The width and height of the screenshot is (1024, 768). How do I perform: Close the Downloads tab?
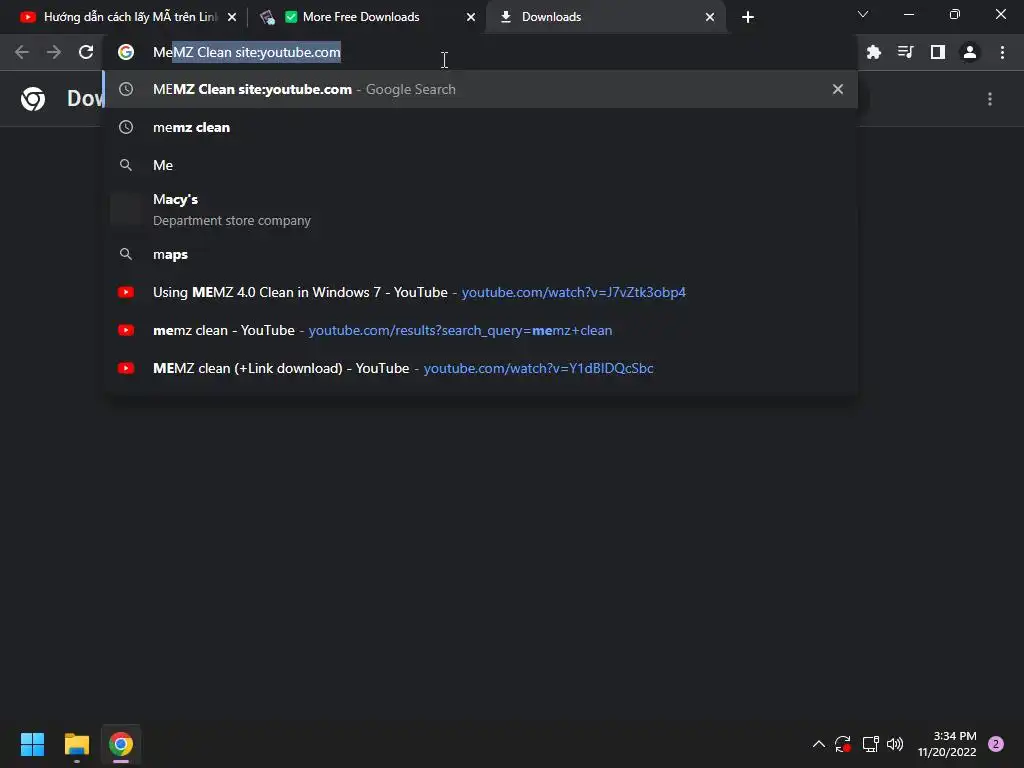click(710, 17)
